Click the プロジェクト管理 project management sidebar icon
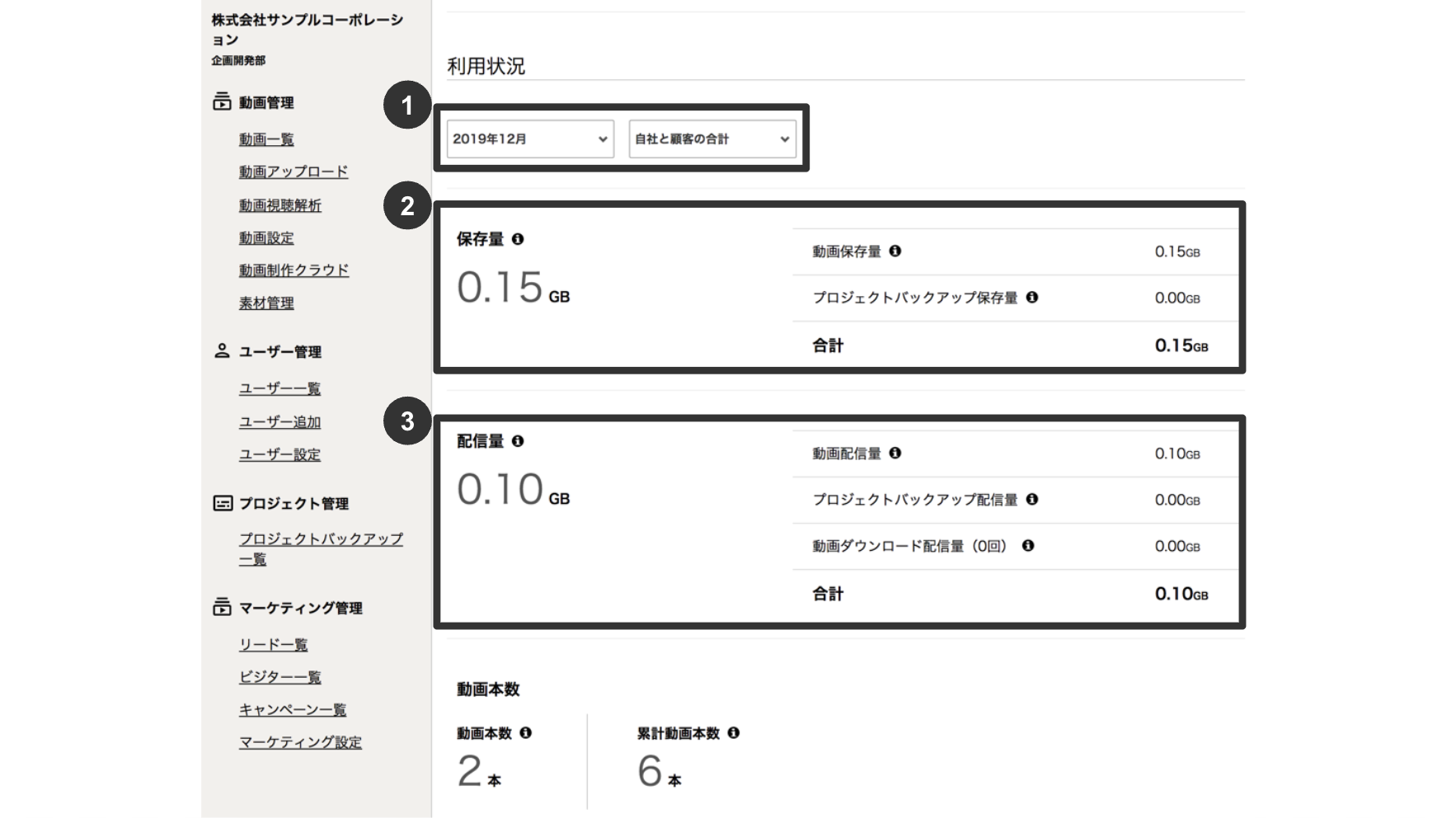 (221, 503)
